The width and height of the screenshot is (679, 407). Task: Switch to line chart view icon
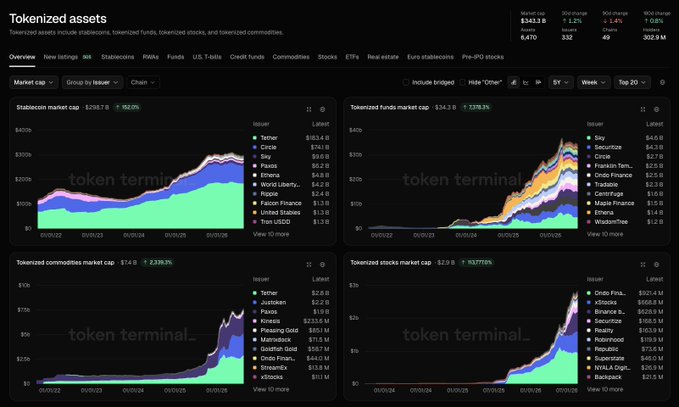pos(526,82)
